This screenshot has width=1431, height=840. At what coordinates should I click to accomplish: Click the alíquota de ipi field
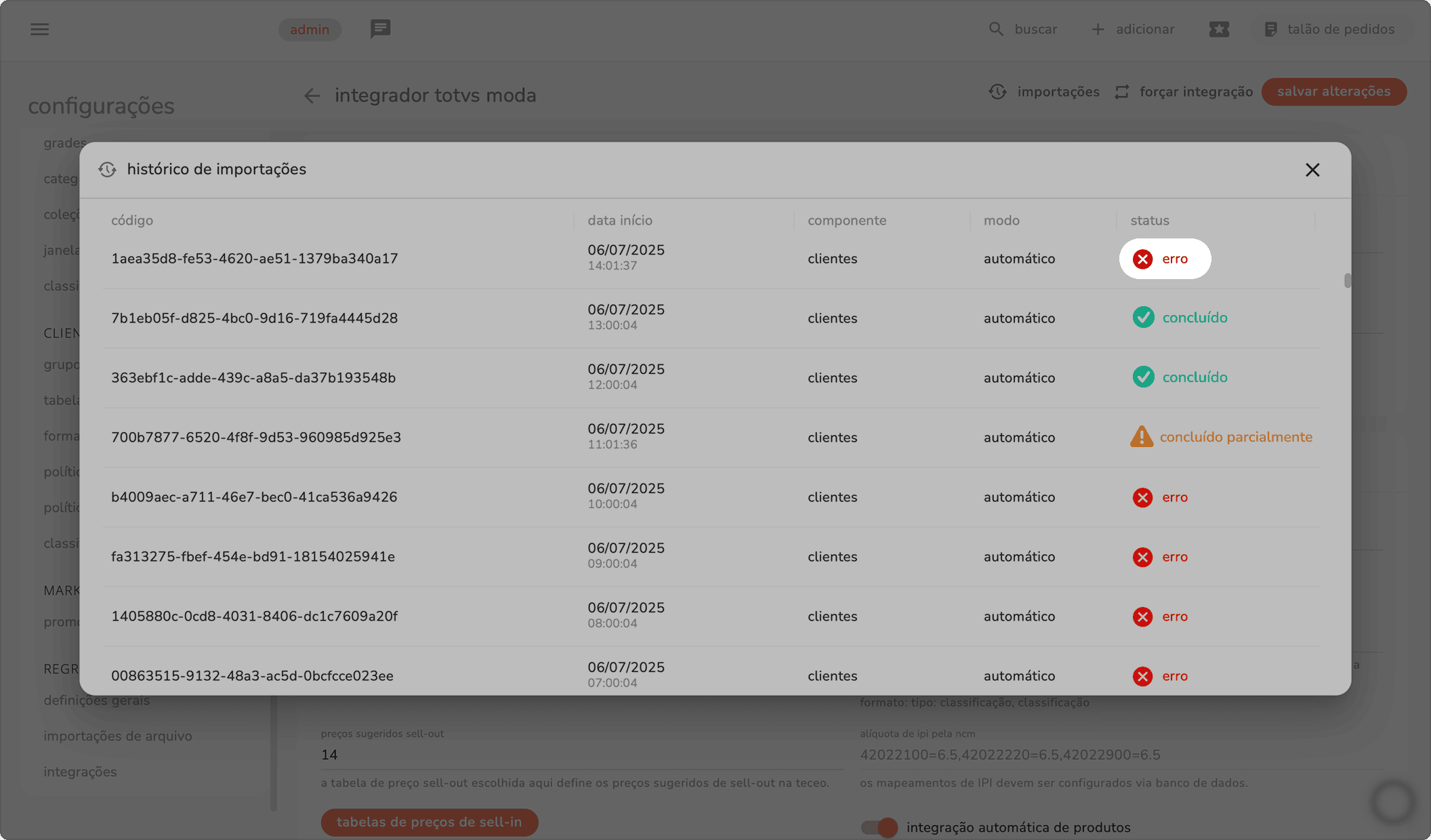(x=1121, y=755)
